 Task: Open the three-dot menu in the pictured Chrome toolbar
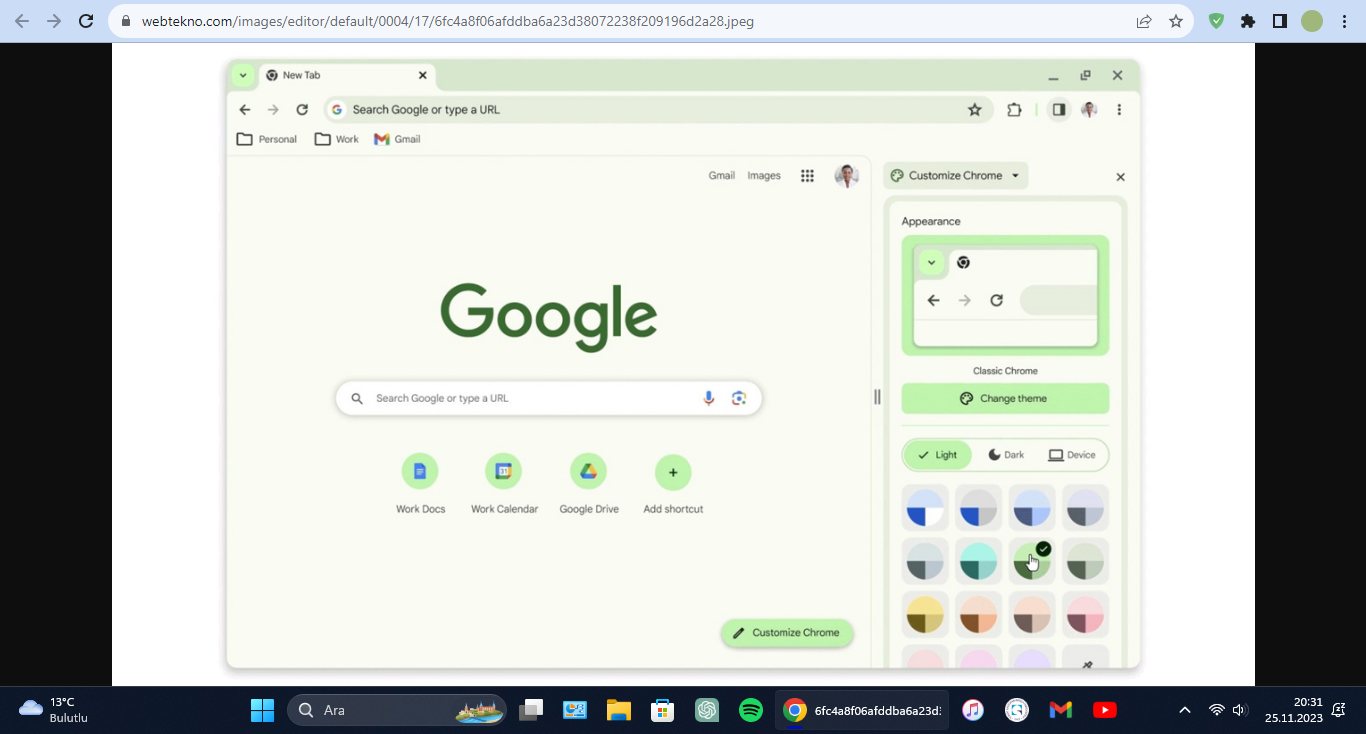tap(1119, 110)
